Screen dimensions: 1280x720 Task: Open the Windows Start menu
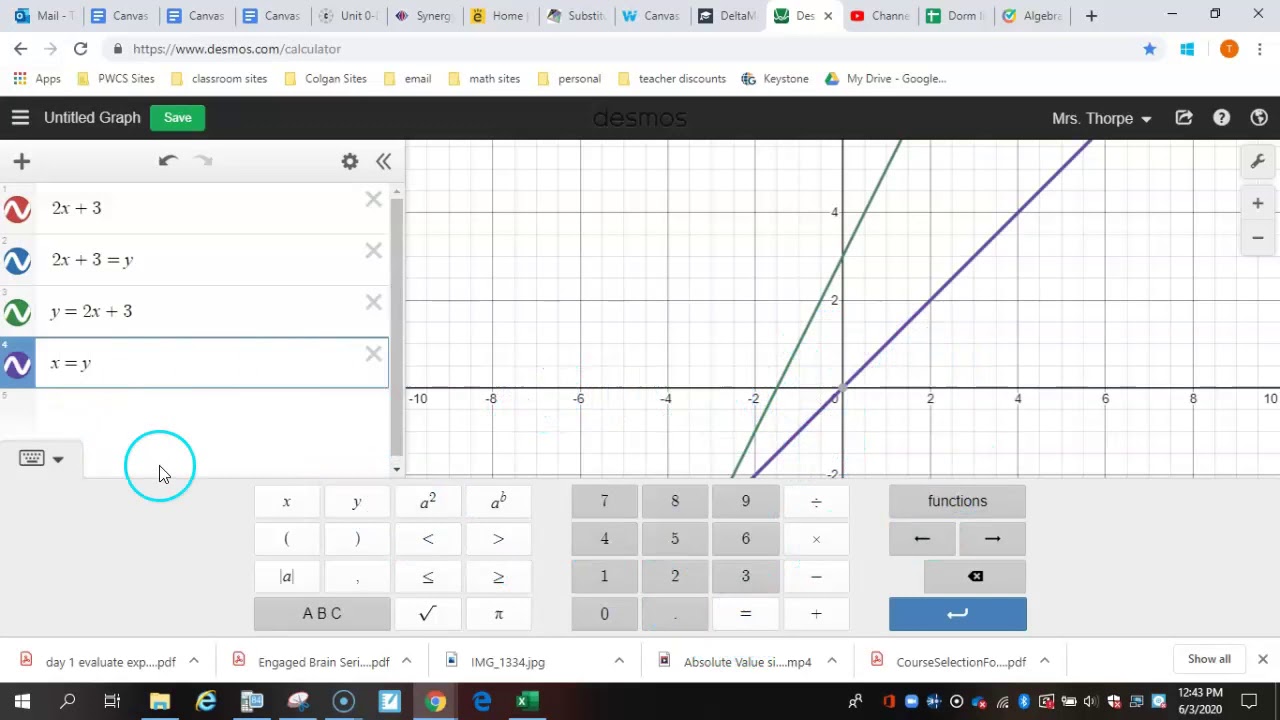22,701
